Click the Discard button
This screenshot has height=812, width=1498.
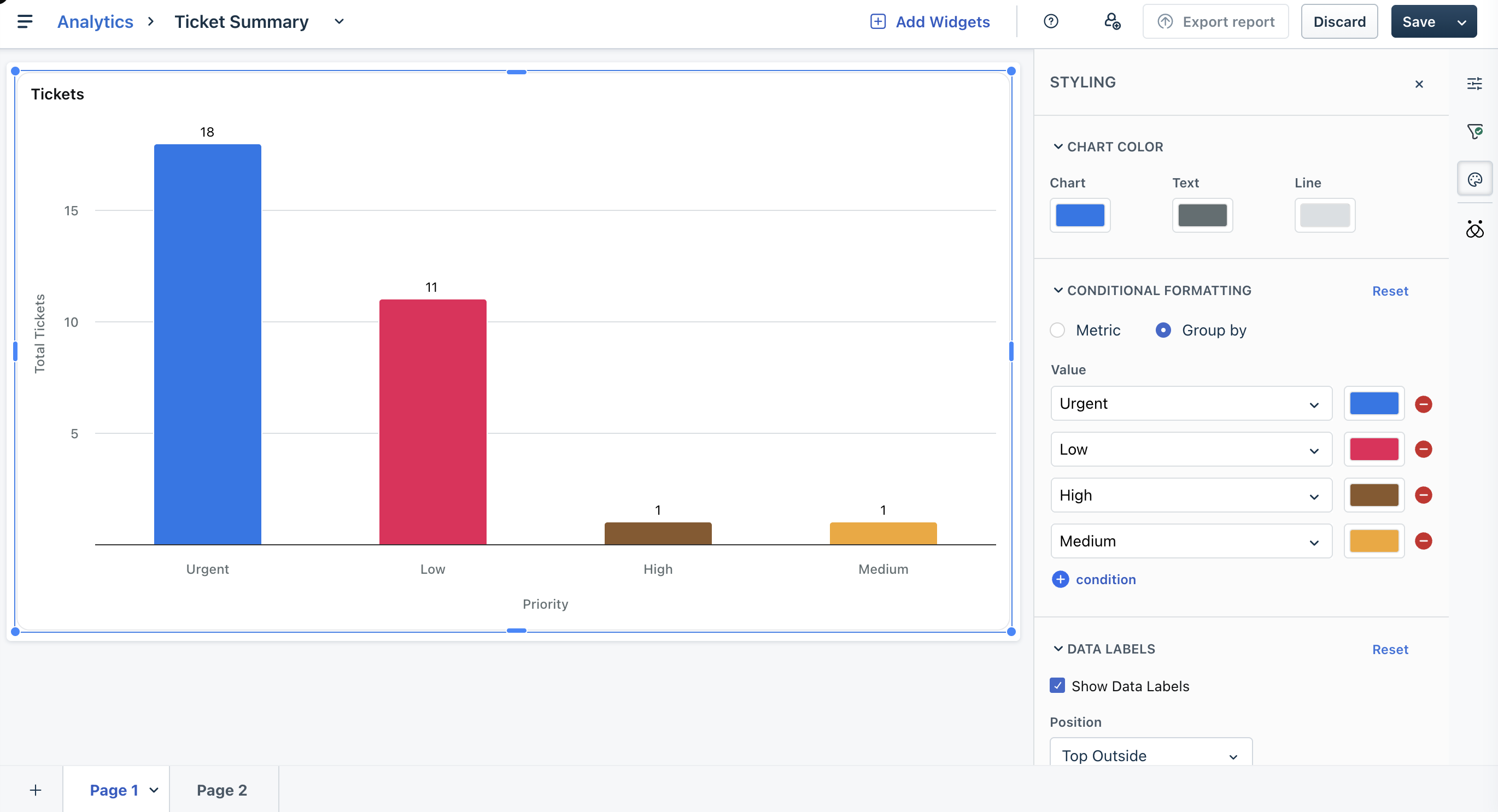[x=1339, y=21]
